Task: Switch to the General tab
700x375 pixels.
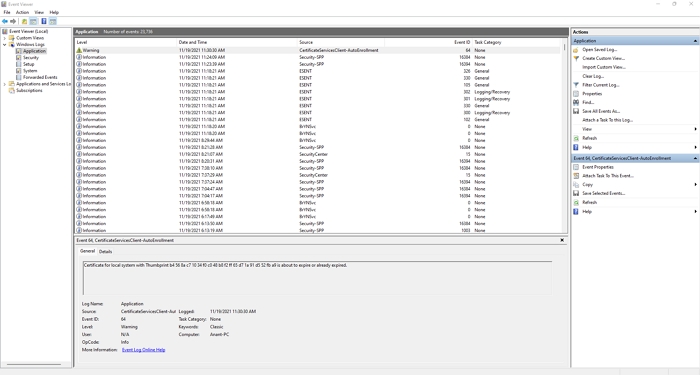Action: pos(87,251)
